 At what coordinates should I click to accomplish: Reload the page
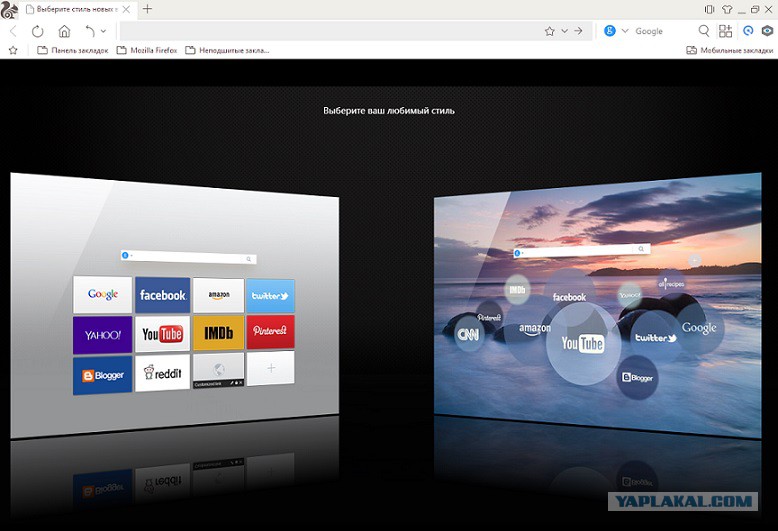point(38,31)
